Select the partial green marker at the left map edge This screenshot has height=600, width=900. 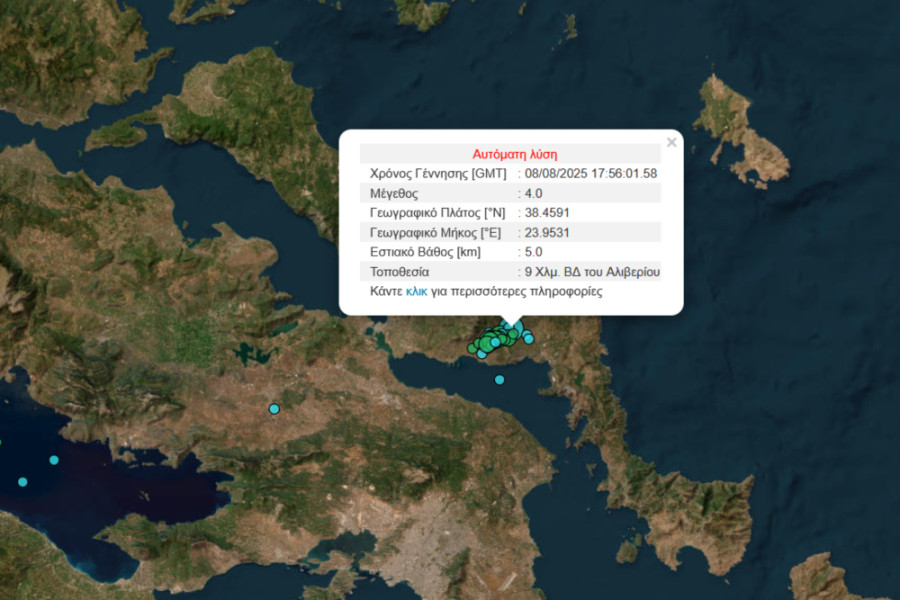click(1, 443)
